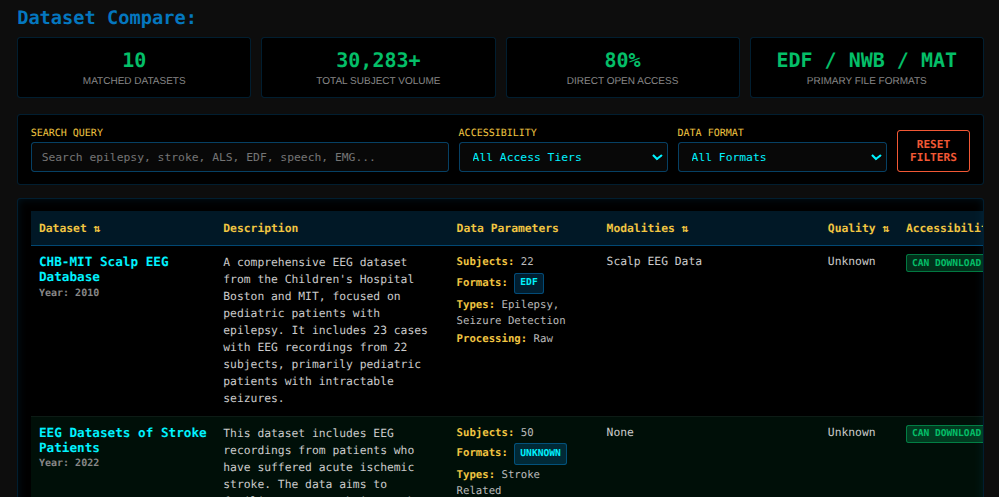
Task: Click the 'Year: 2010' text
Action: click(69, 292)
